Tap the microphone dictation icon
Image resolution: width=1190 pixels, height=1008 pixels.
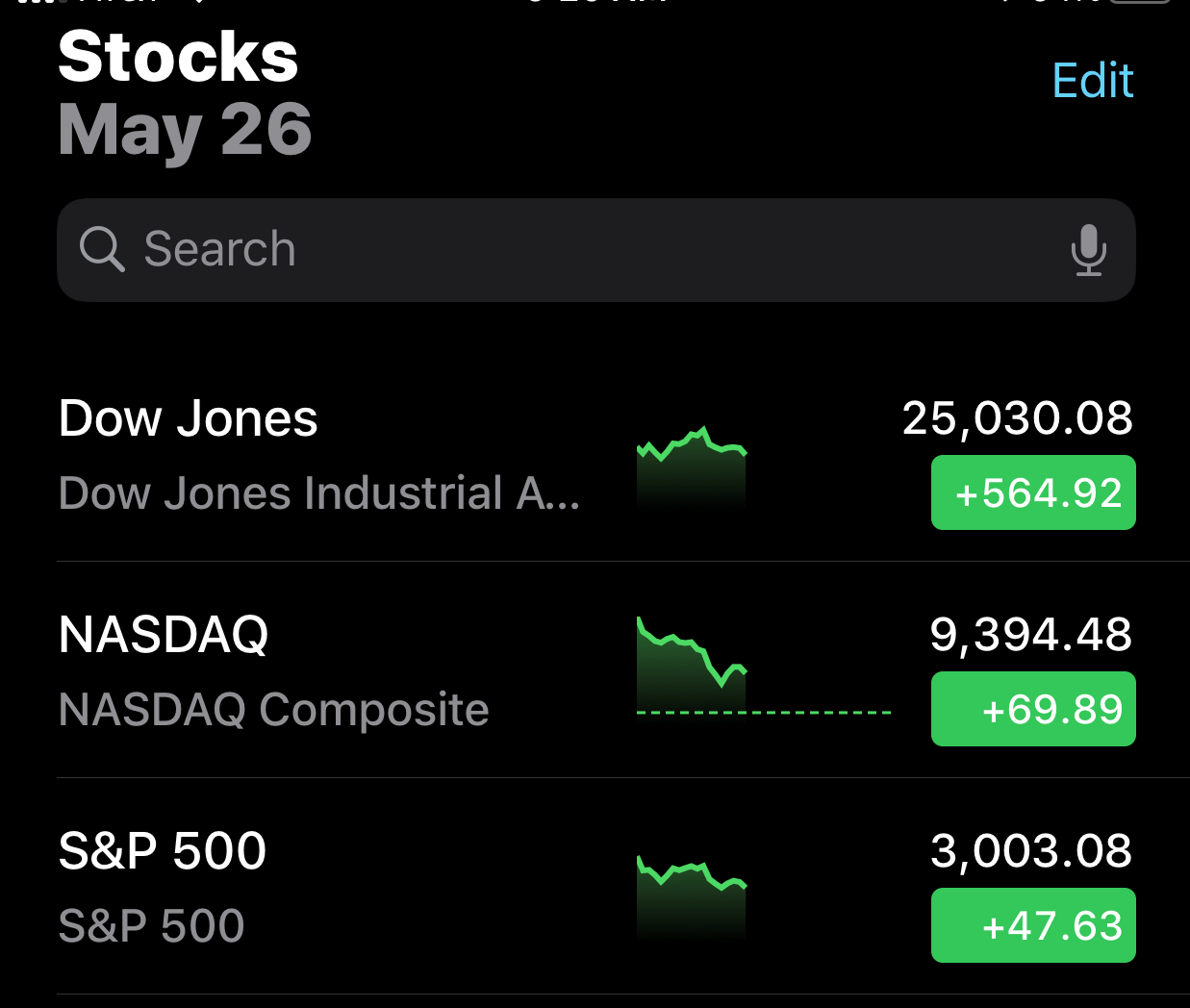tap(1088, 250)
